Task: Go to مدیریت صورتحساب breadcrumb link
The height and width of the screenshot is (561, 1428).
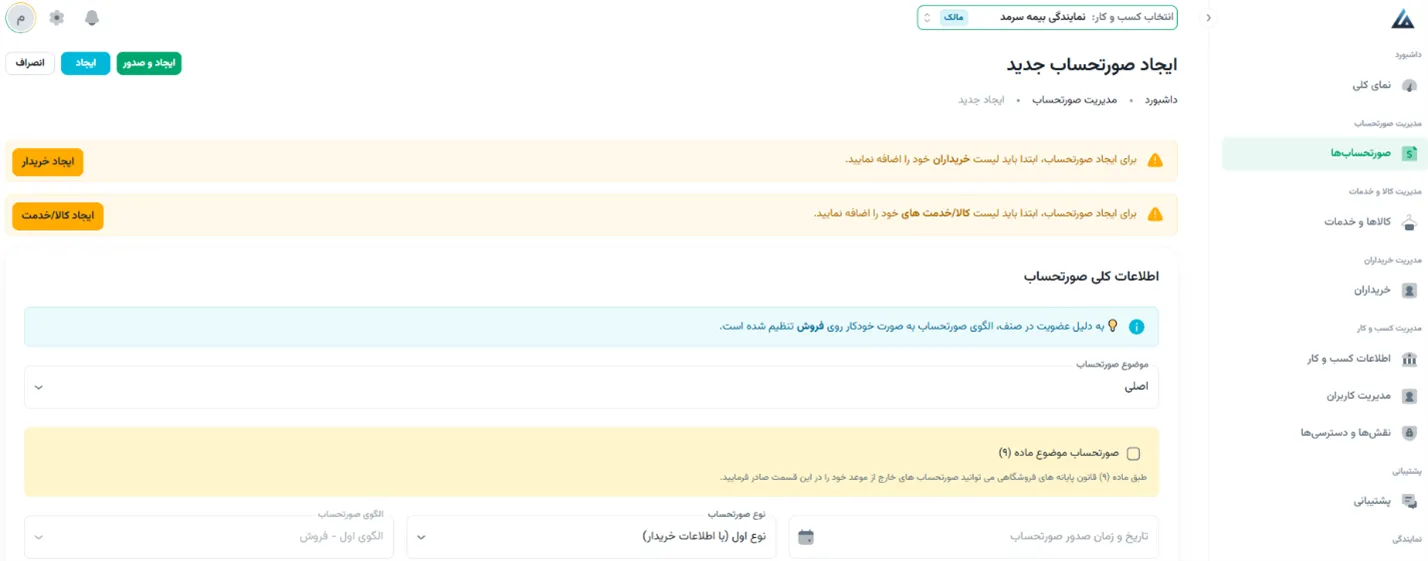Action: tap(1074, 100)
